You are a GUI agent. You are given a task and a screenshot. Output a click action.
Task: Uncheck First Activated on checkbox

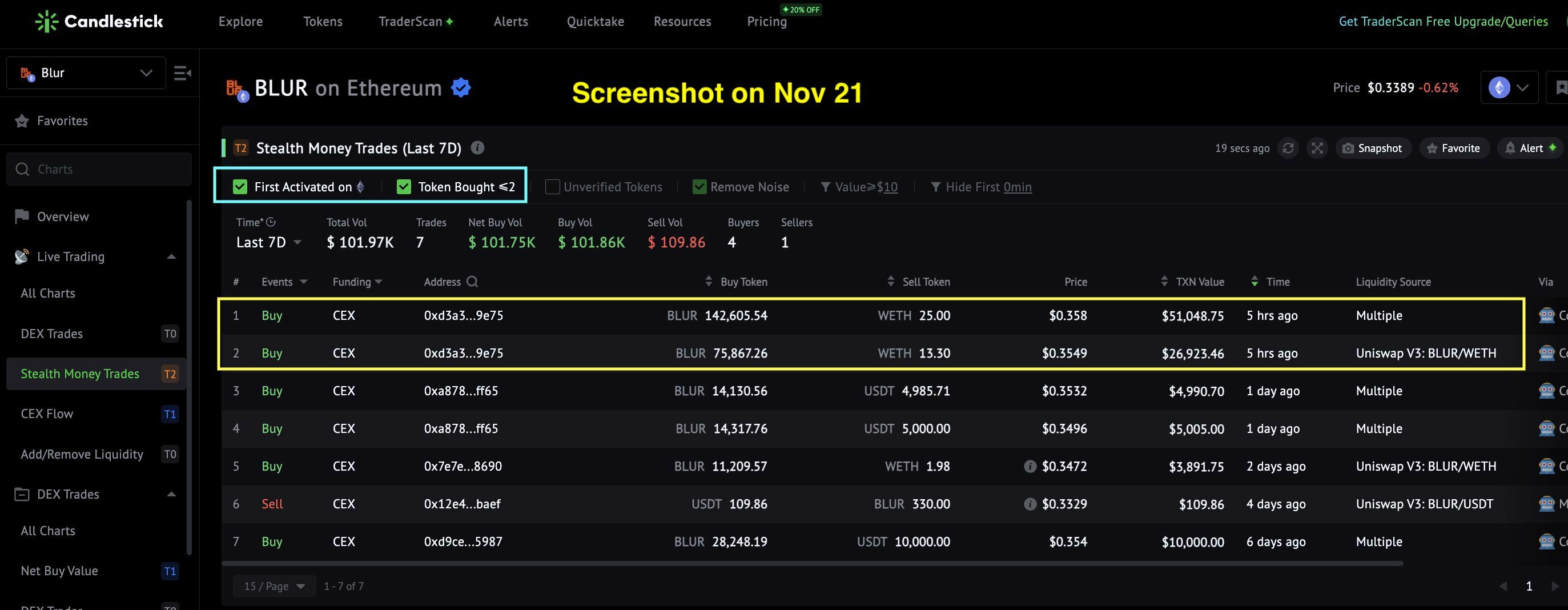240,187
